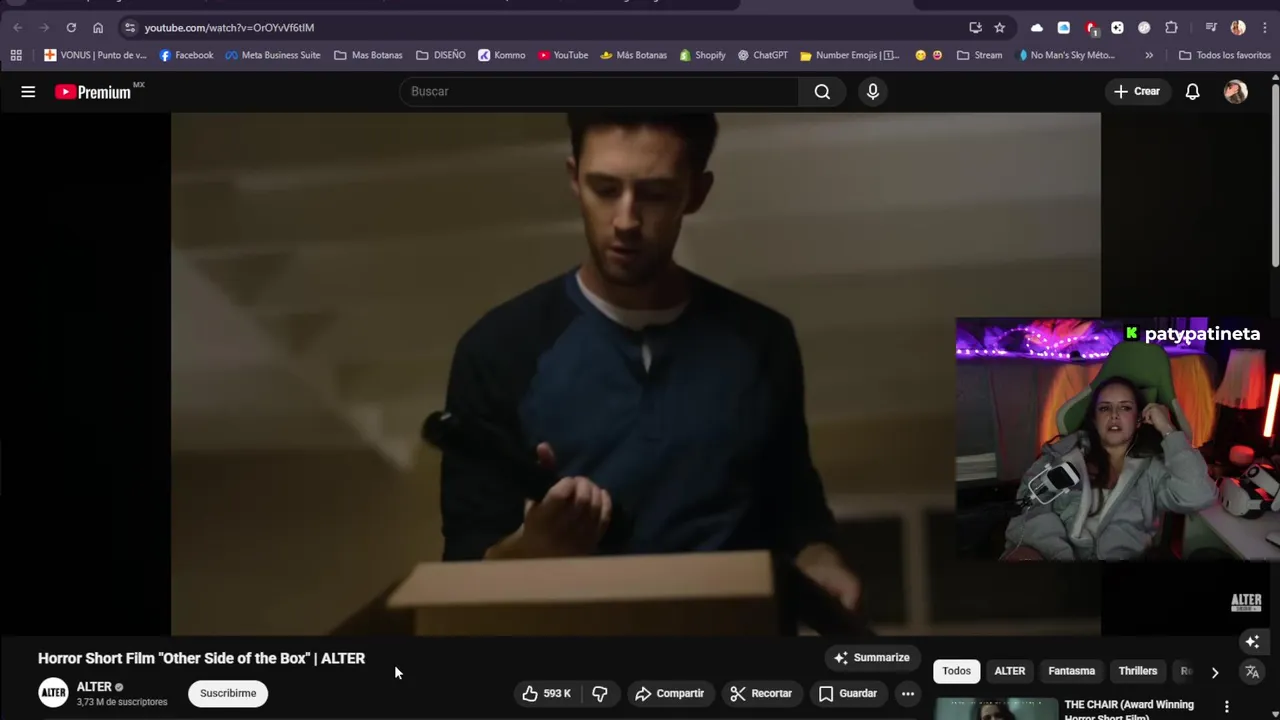Click the video player to pause playback
This screenshot has width=1280, height=720.
635,374
